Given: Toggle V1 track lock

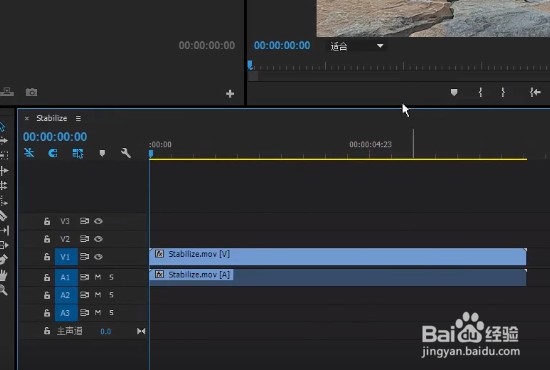Looking at the screenshot, I should click(47, 257).
